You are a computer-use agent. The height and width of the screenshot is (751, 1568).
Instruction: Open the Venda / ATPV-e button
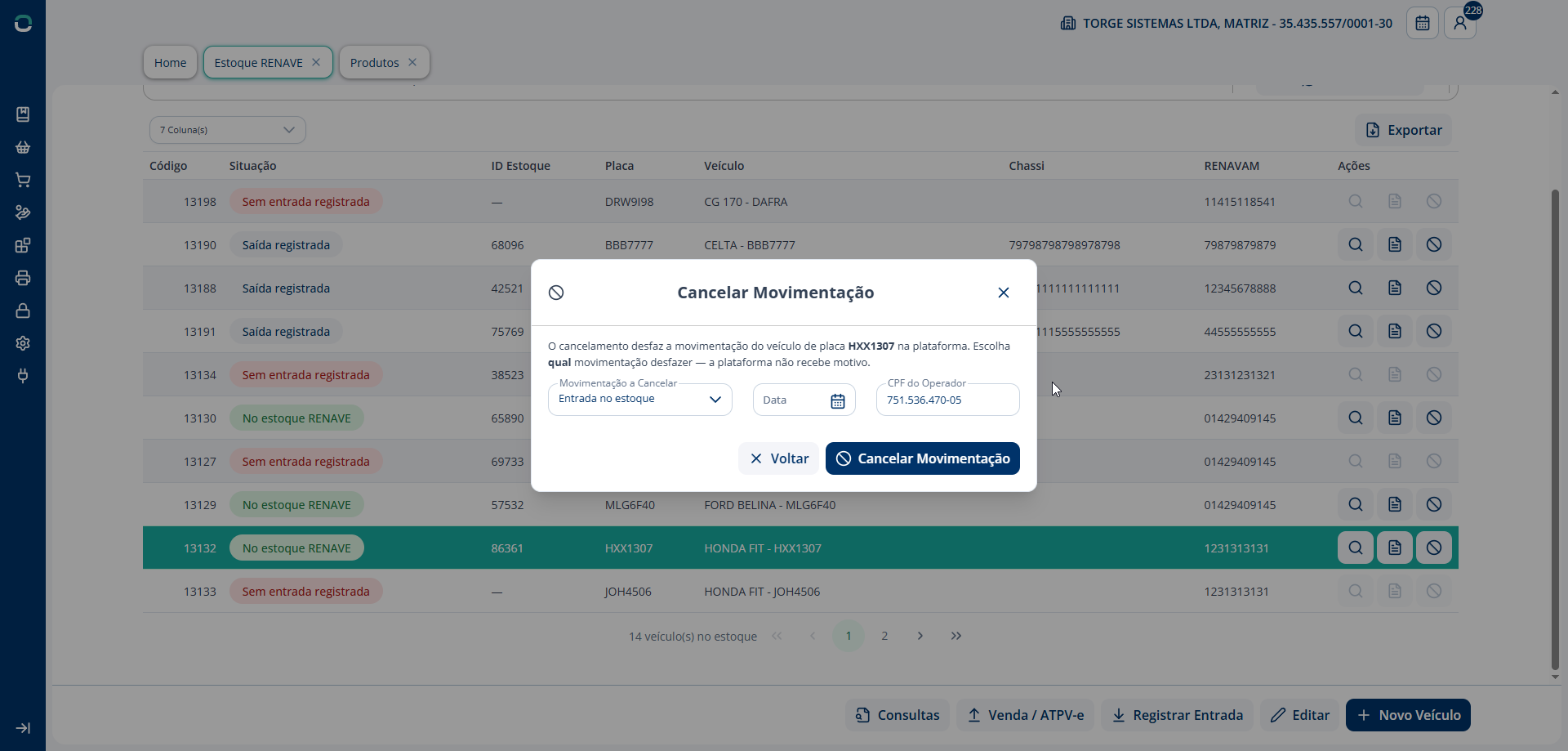[1026, 715]
